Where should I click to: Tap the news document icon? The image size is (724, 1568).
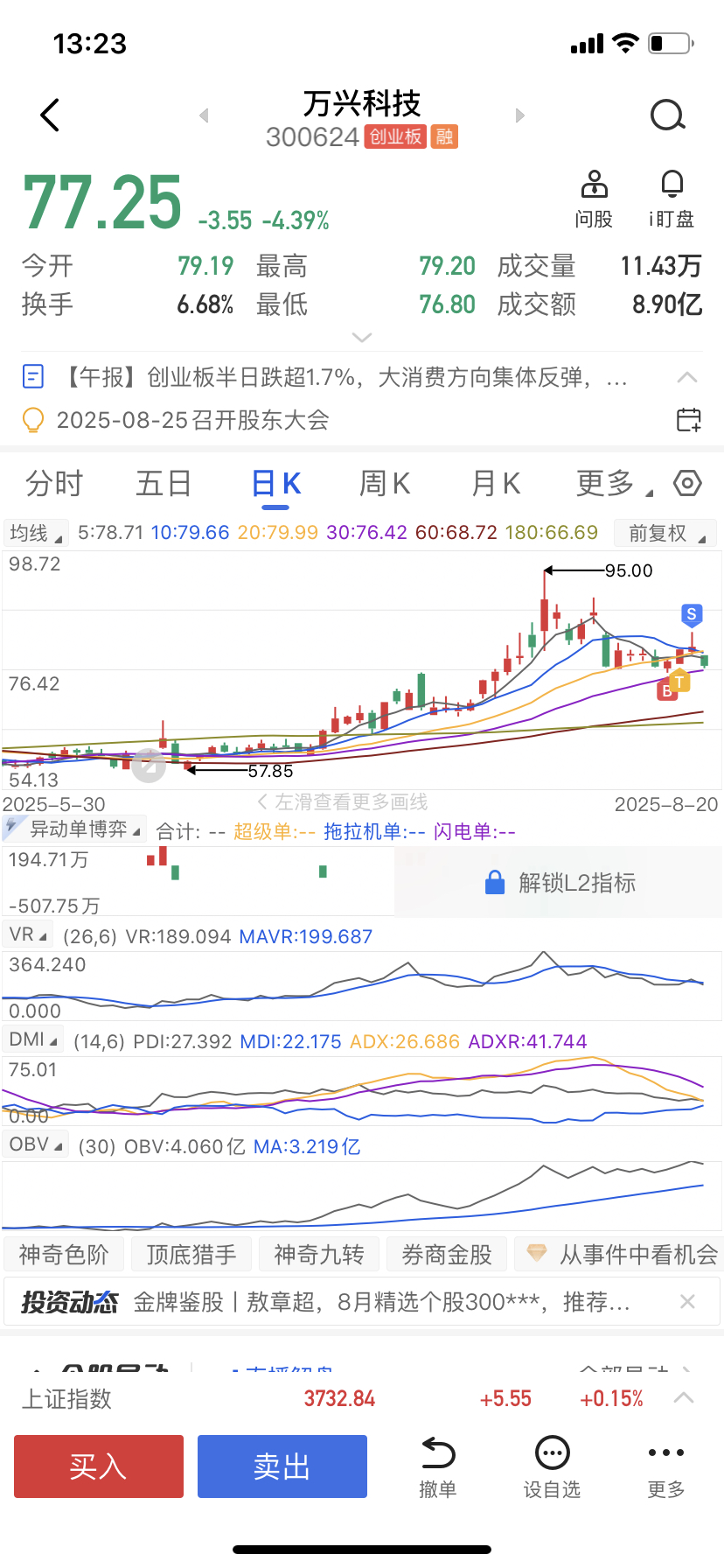32,377
